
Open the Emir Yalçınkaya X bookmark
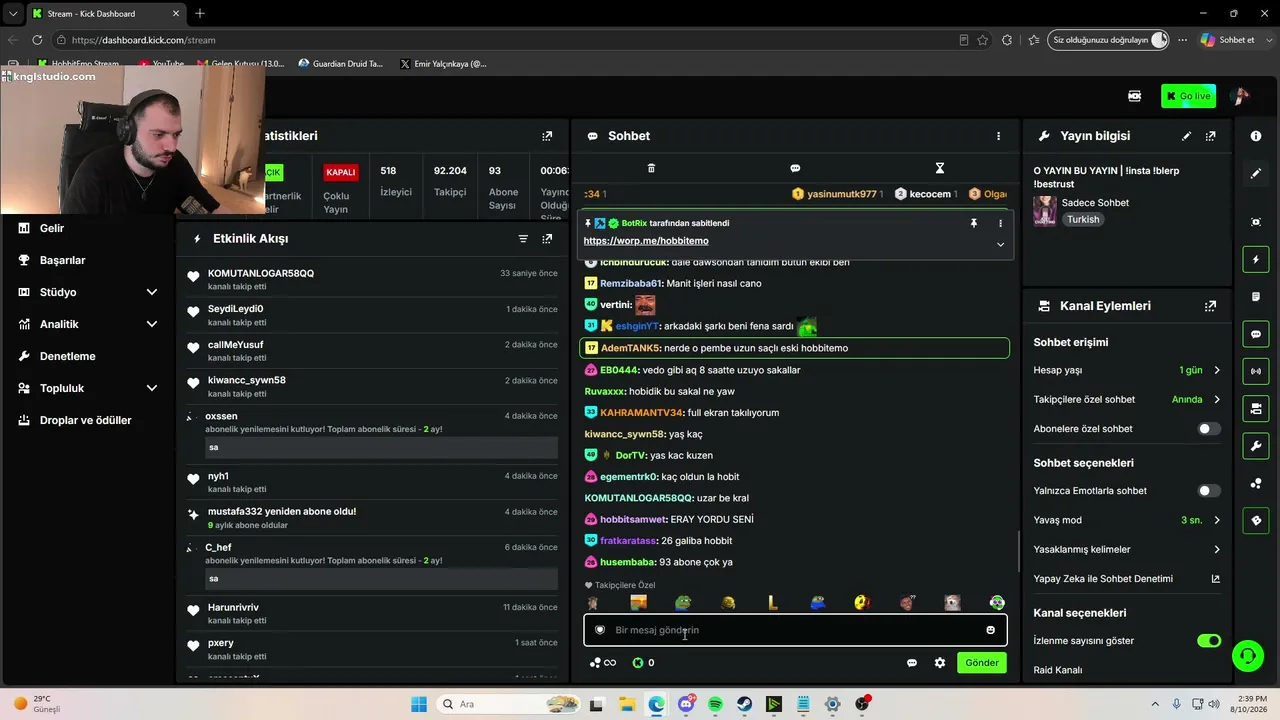pyautogui.click(x=443, y=64)
